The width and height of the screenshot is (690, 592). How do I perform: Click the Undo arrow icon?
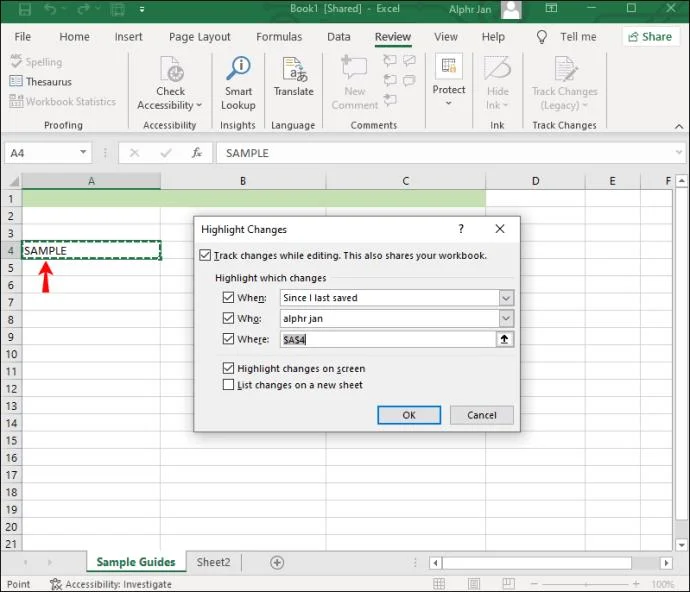click(x=50, y=9)
